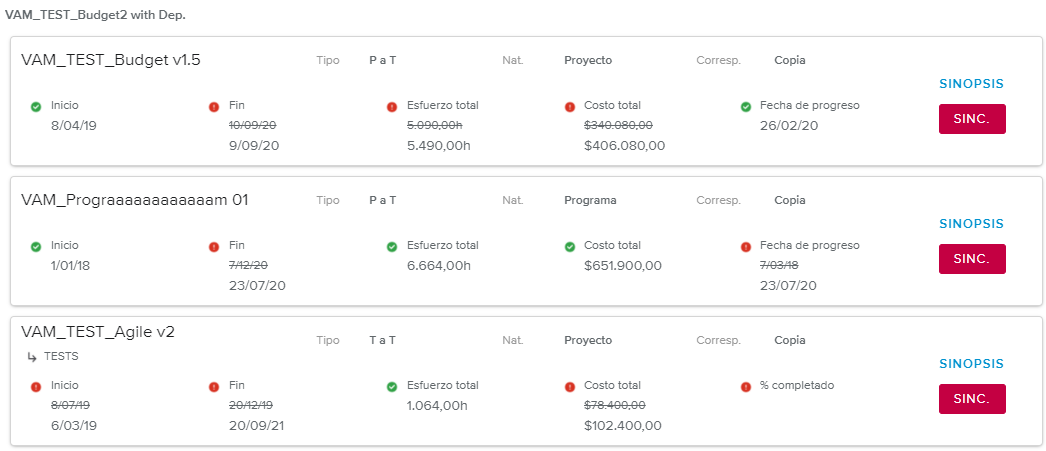Viewport: 1046px width, 451px height.
Task: Click the TESTS parent arrow icon
Action: click(x=32, y=356)
